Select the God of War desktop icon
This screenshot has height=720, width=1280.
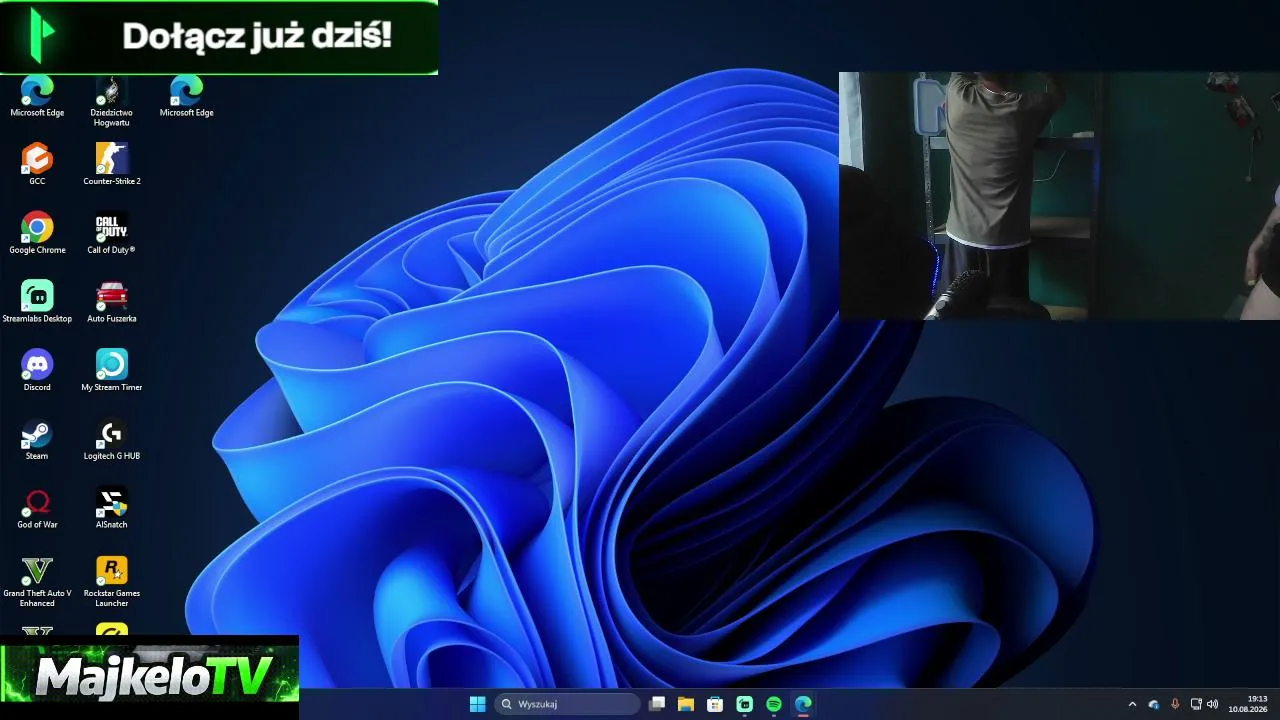[37, 508]
